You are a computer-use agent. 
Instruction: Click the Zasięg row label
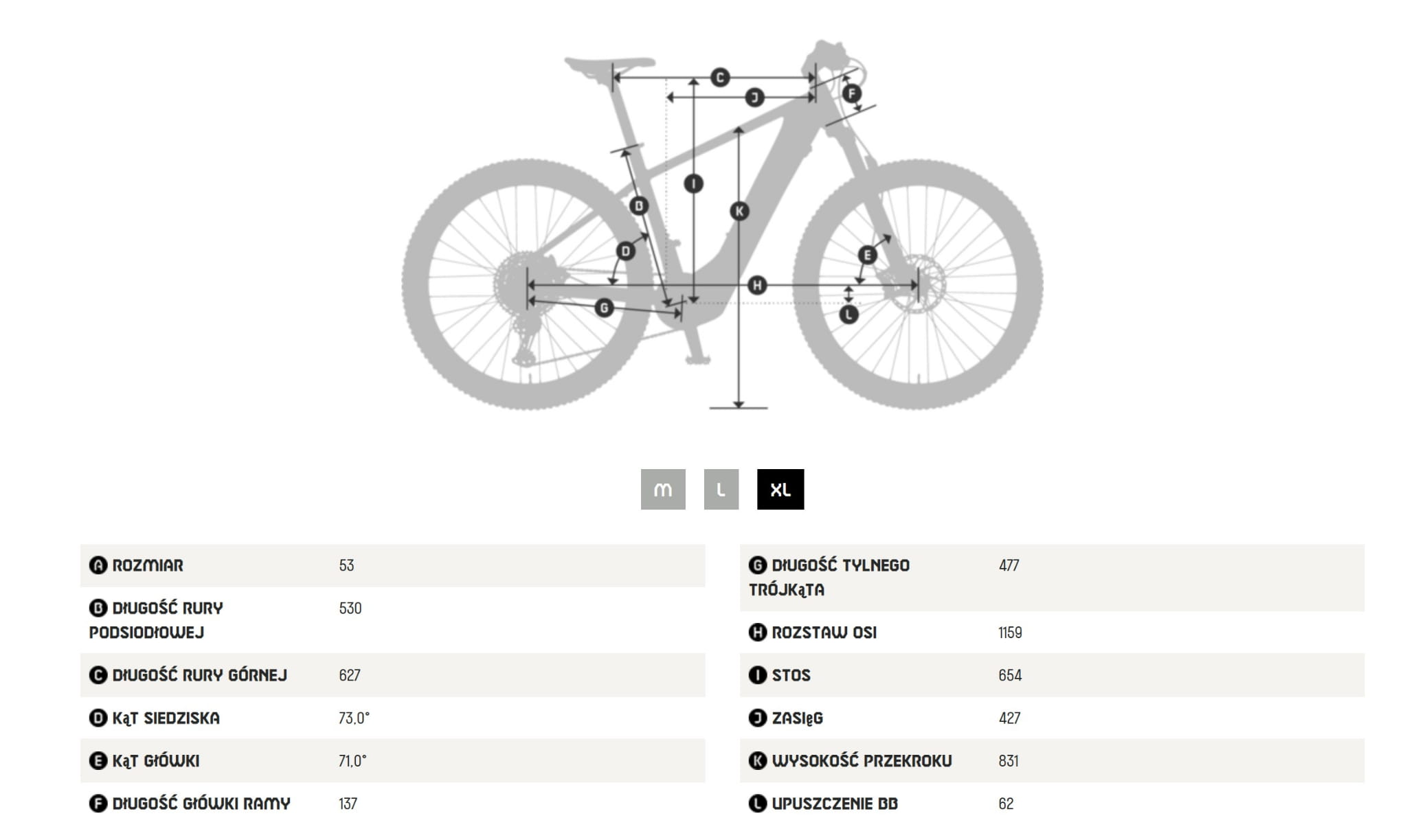tap(797, 718)
